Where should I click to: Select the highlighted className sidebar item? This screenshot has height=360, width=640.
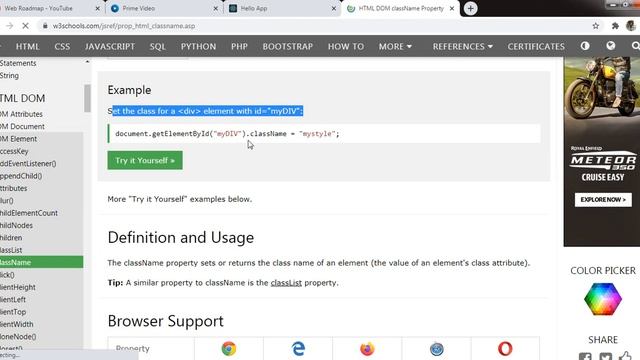click(41, 262)
